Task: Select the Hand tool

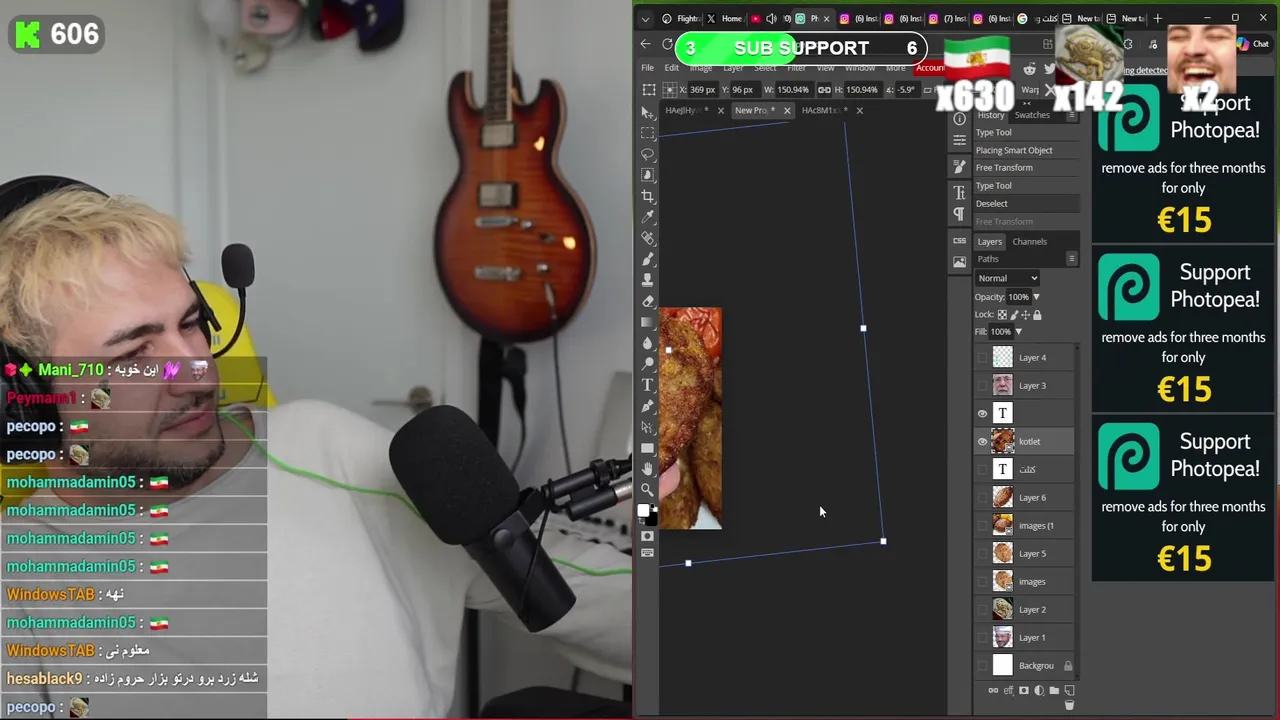Action: click(x=648, y=469)
